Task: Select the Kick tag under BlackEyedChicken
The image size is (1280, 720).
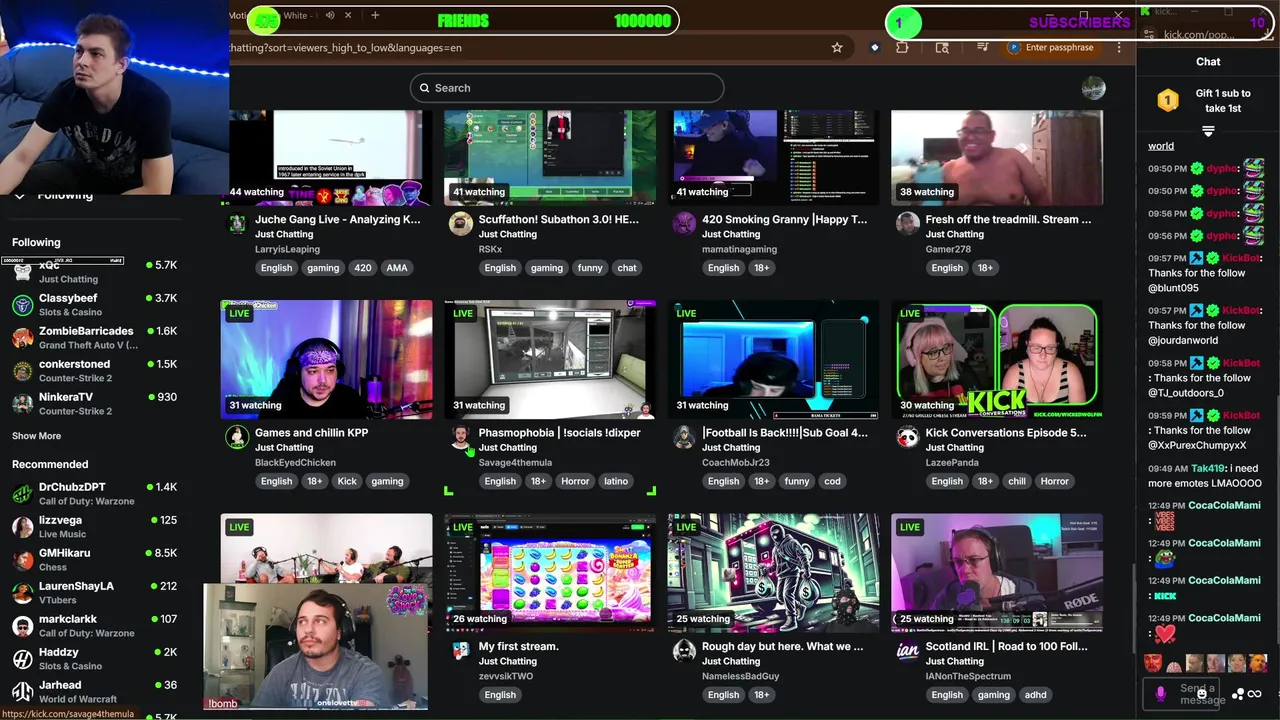Action: (x=347, y=482)
